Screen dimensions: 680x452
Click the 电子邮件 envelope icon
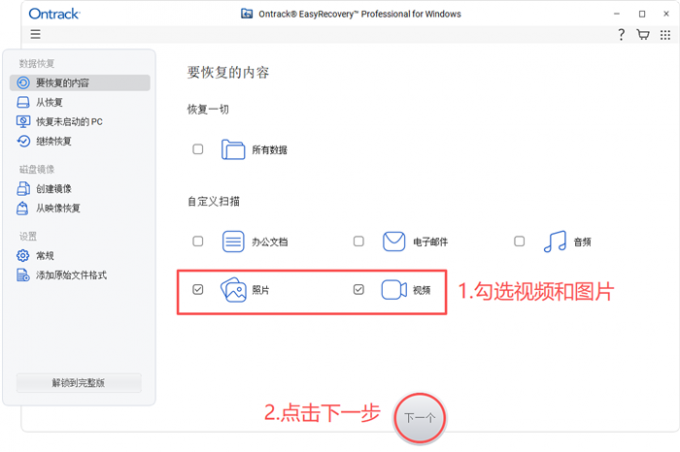click(394, 242)
